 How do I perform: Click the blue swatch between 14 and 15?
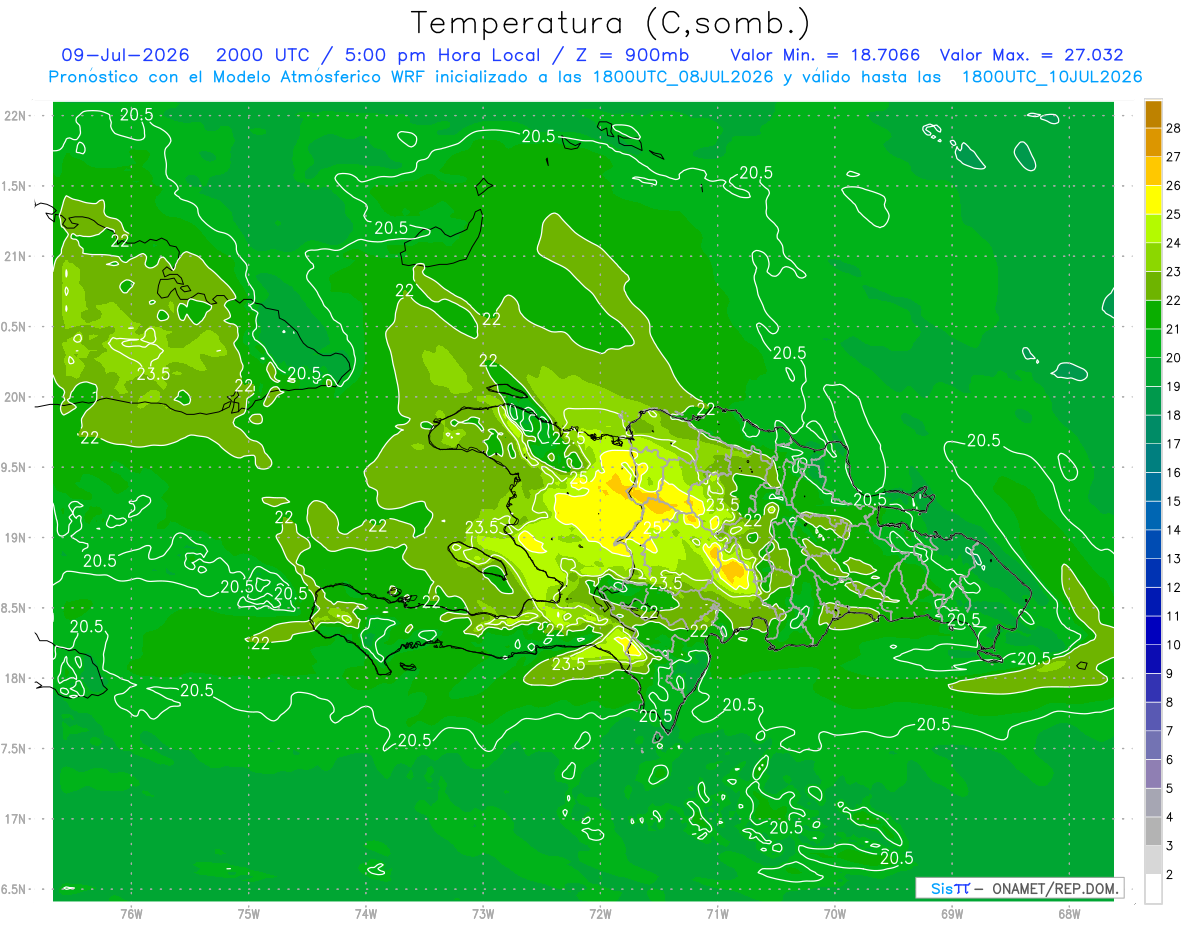click(1153, 516)
